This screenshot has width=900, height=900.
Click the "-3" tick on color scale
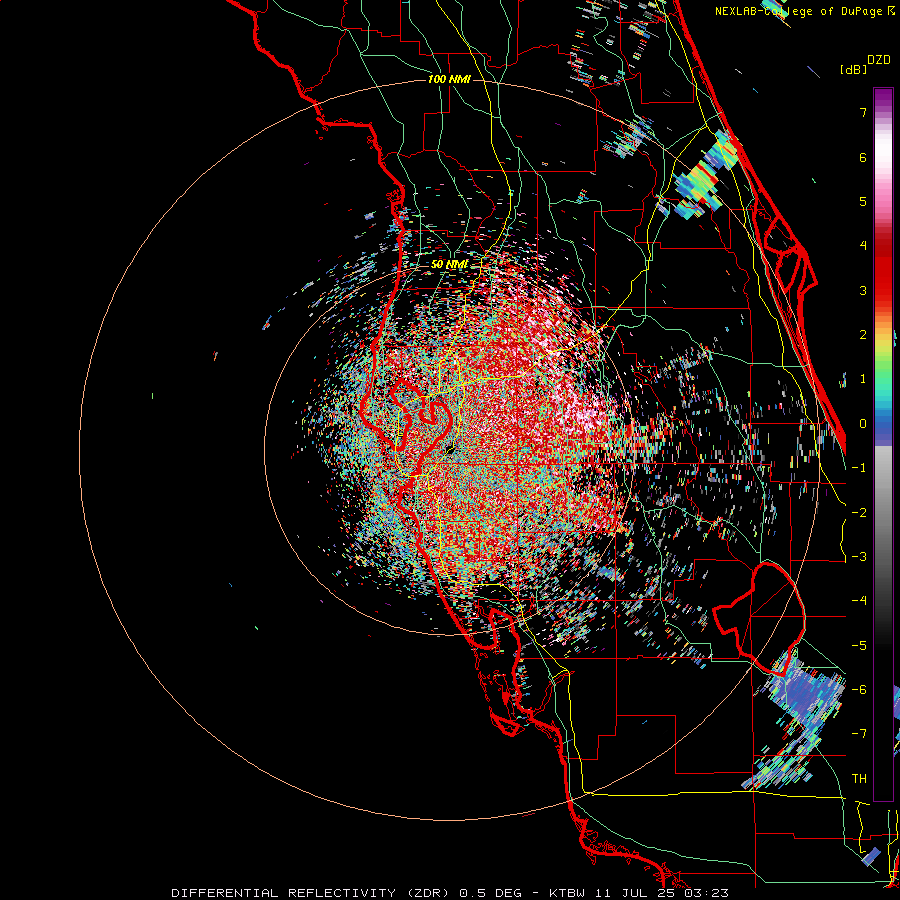tap(859, 557)
